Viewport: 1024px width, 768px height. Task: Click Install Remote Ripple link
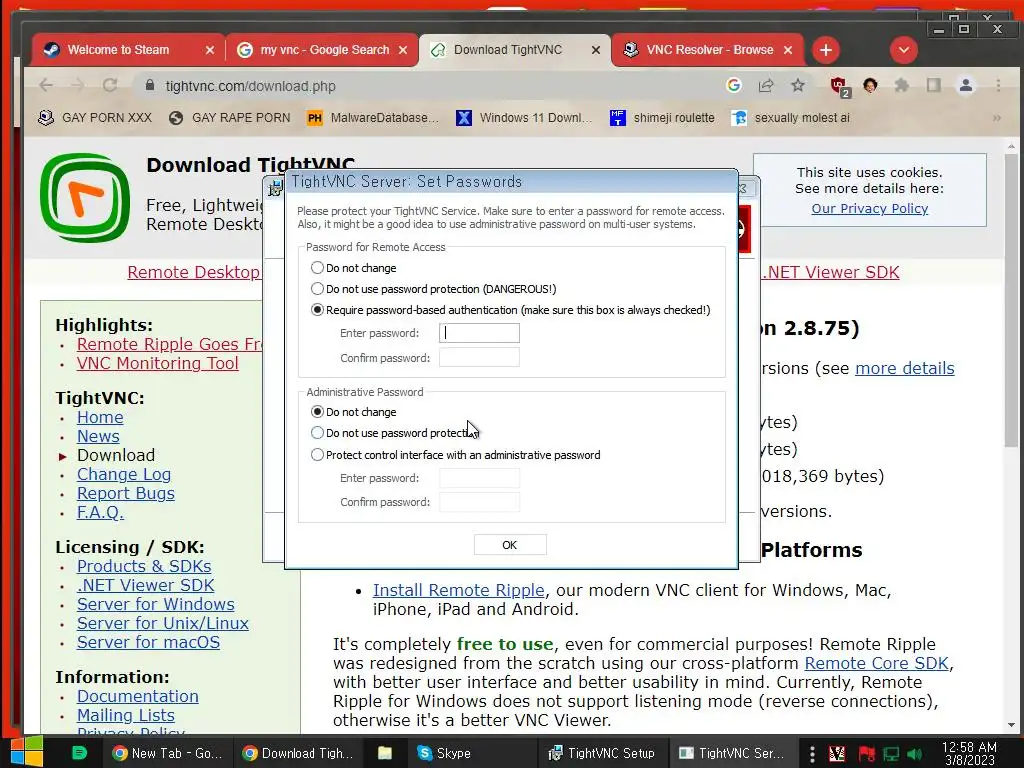(458, 590)
